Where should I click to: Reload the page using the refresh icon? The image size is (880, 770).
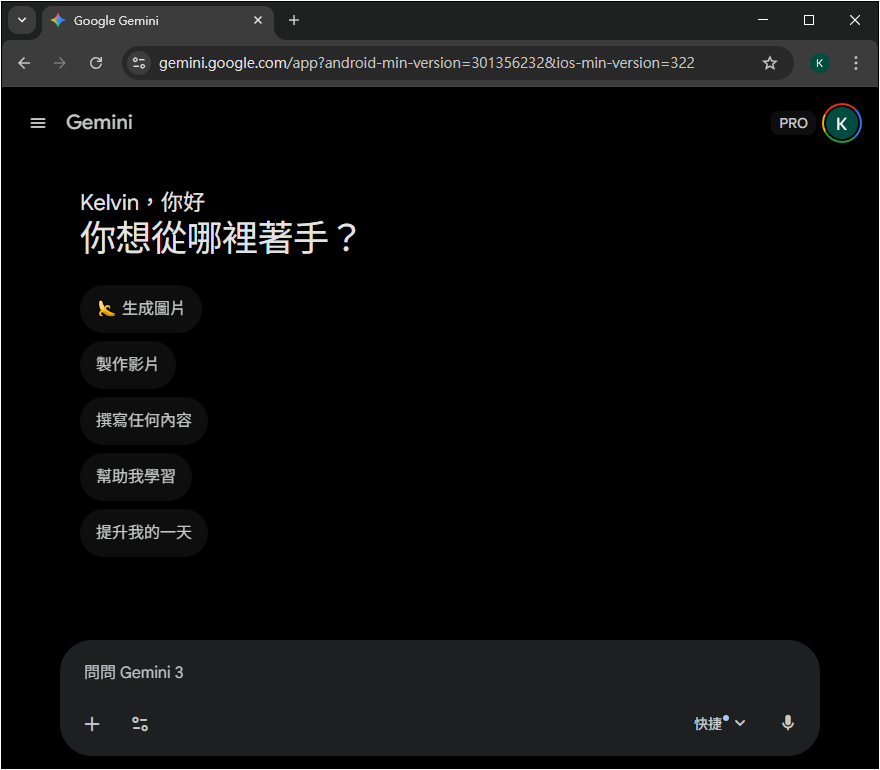[96, 63]
